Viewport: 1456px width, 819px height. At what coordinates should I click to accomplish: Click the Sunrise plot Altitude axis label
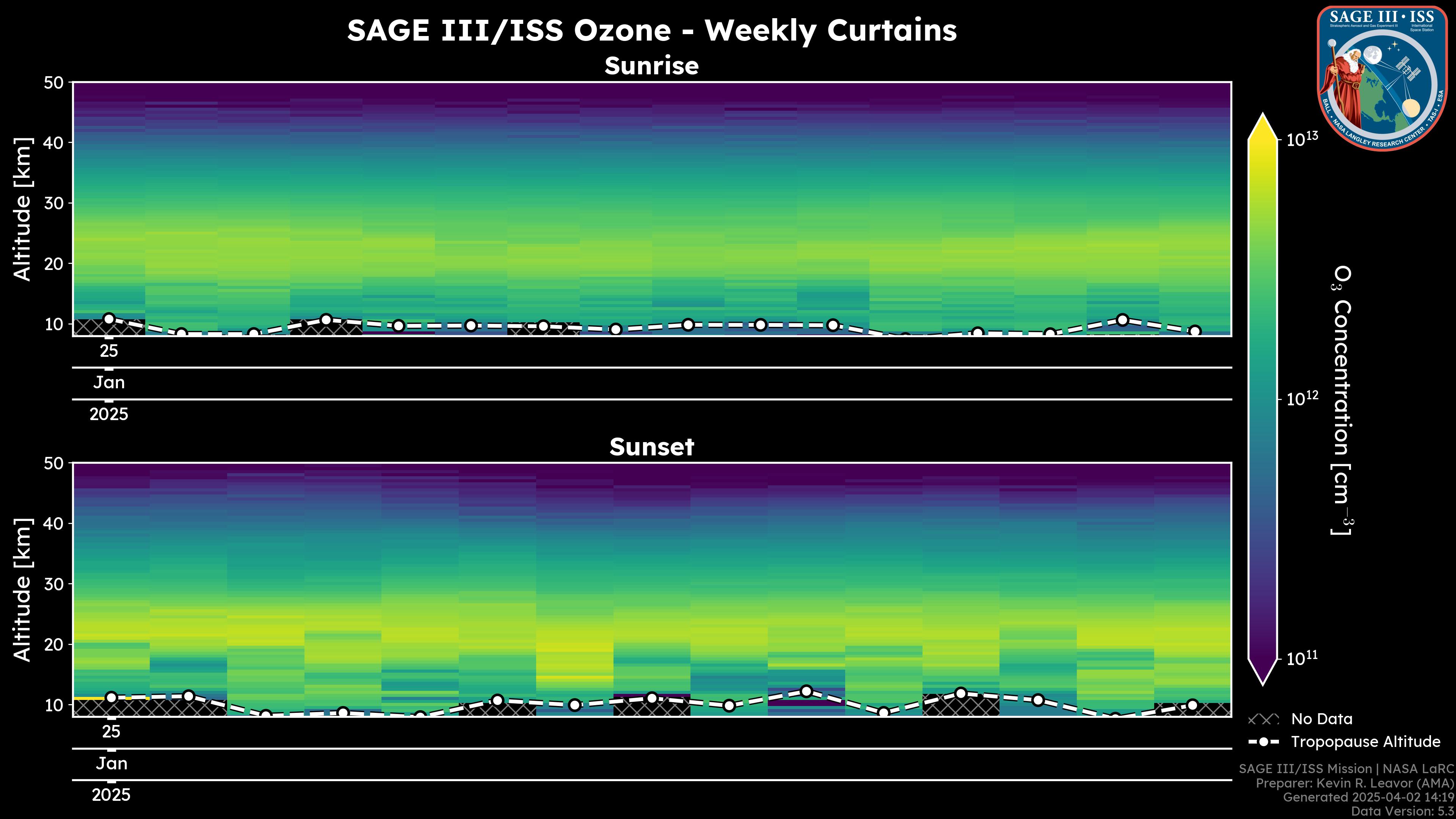pyautogui.click(x=23, y=209)
